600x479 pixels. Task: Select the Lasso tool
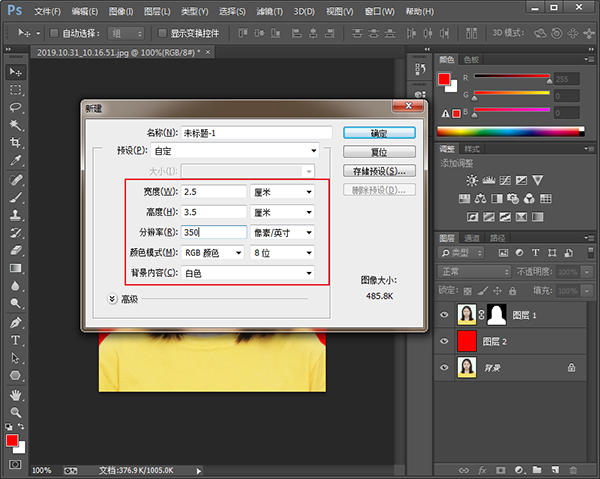coord(16,106)
